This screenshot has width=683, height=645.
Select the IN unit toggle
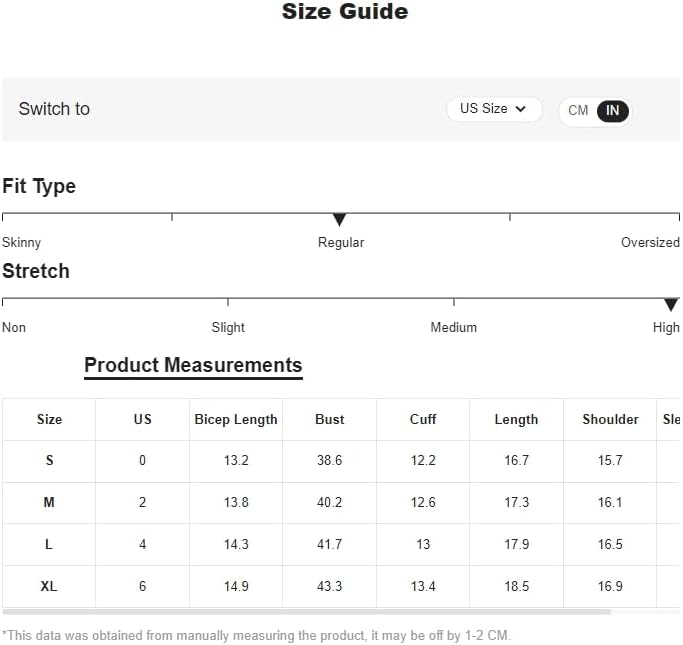(612, 111)
